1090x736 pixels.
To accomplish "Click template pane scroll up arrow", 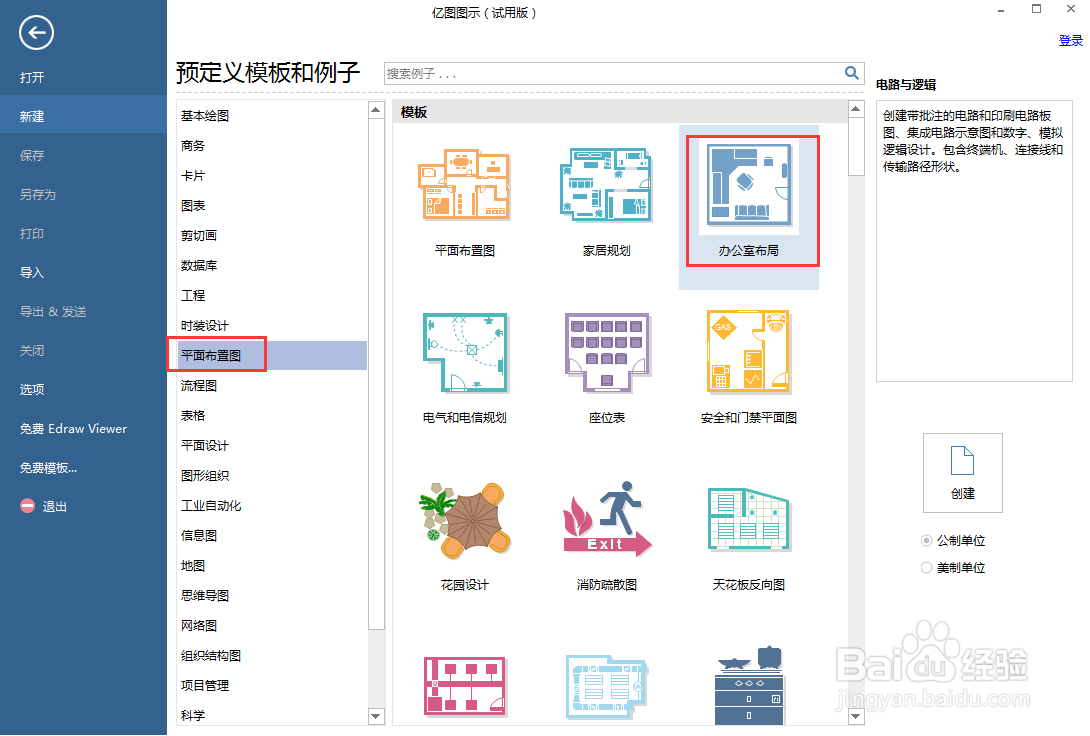I will [856, 108].
